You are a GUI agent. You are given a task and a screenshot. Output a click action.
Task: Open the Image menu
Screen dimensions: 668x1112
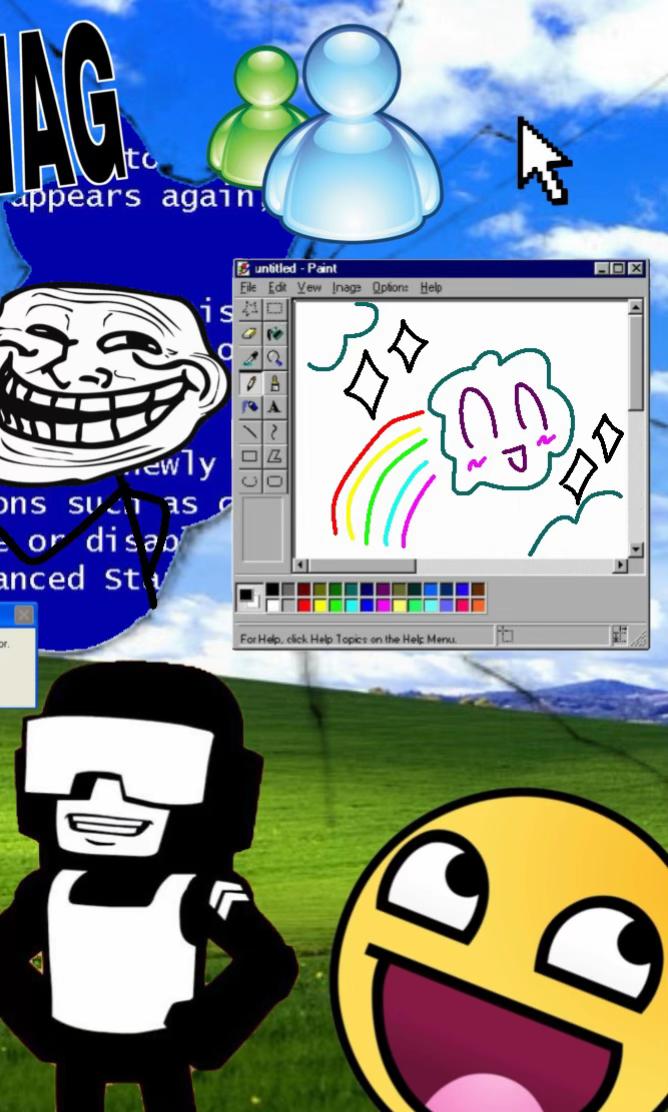(x=347, y=287)
